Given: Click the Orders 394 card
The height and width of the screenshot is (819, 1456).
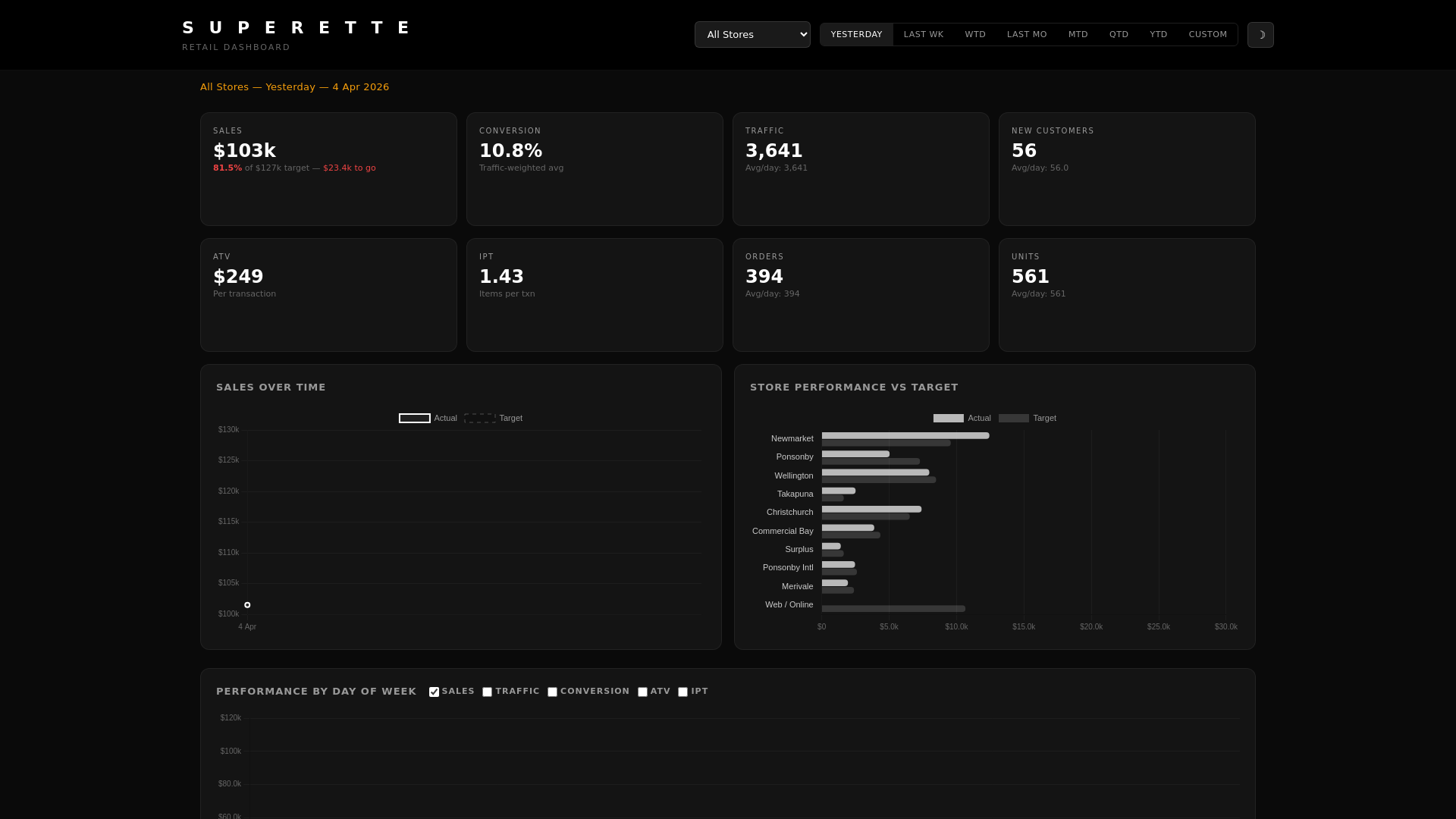Looking at the screenshot, I should click(861, 295).
